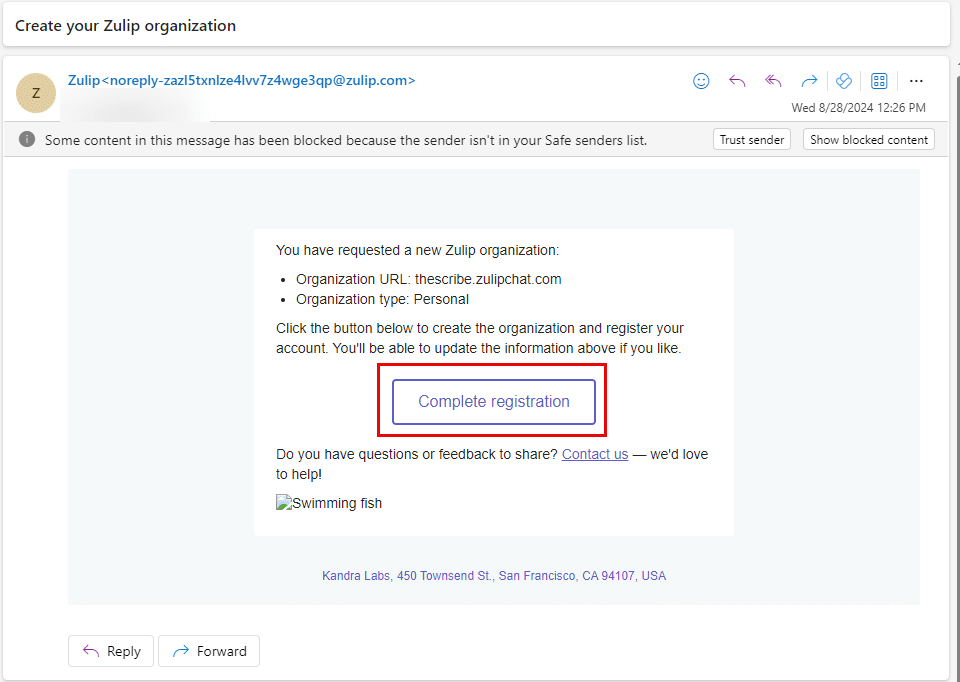Click the Zulip sender email address

(241, 80)
